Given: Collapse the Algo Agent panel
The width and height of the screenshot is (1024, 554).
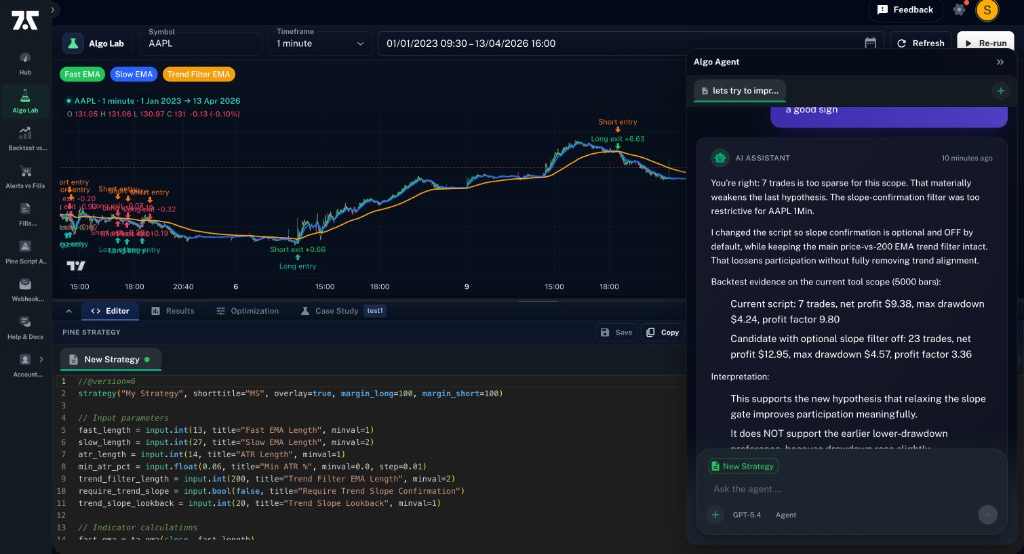Looking at the screenshot, I should pos(1000,62).
